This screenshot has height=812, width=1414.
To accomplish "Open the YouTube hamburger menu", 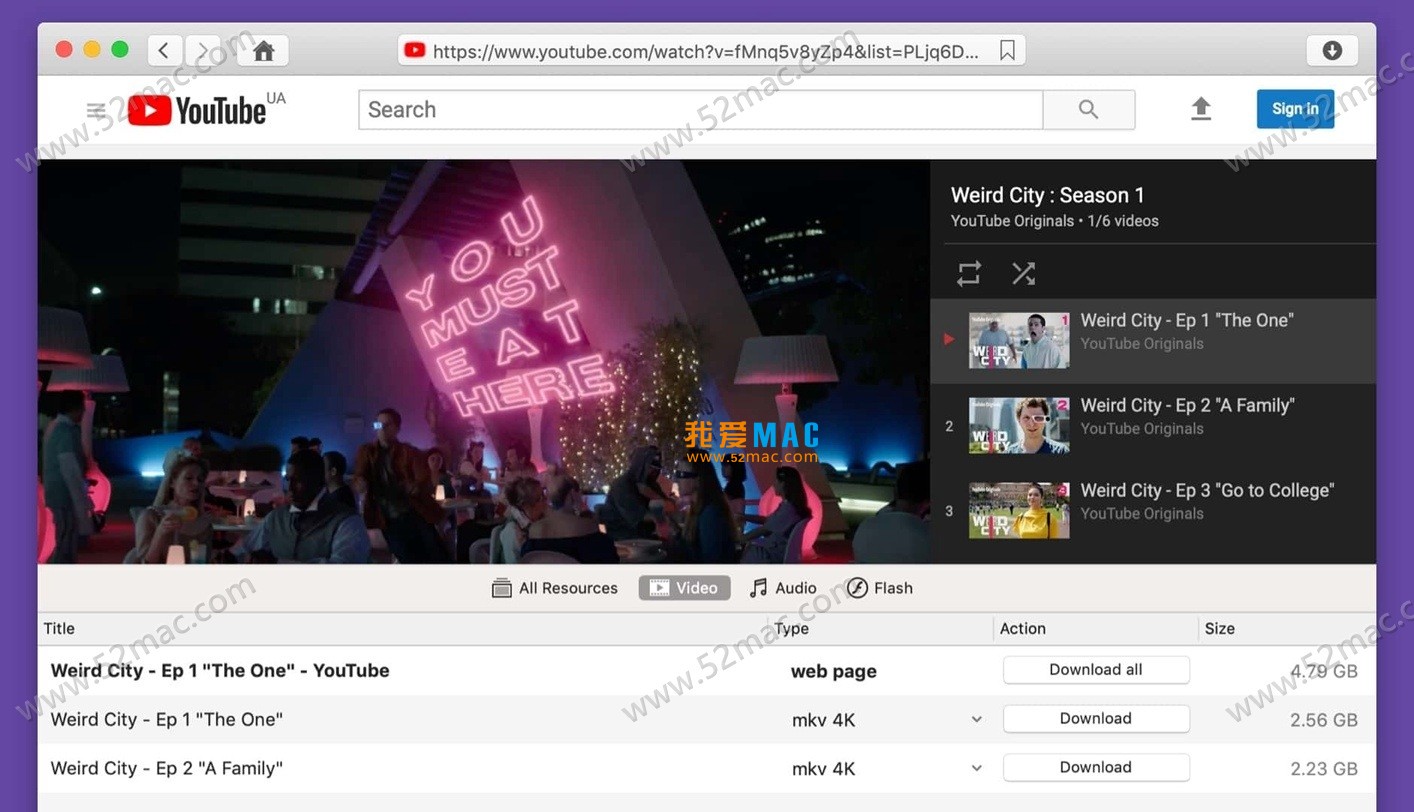I will pos(95,110).
